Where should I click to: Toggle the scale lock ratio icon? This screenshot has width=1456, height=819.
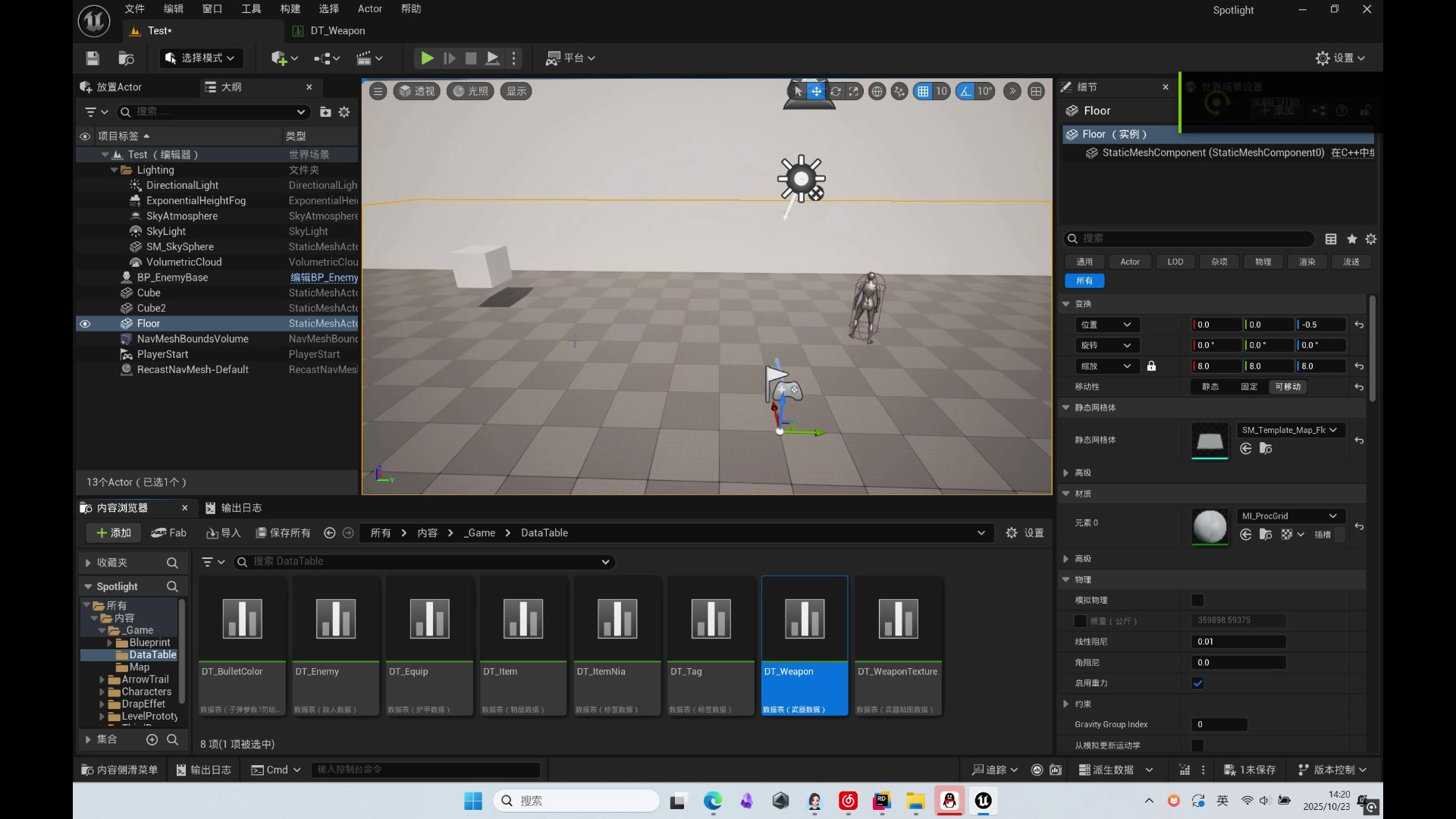click(1151, 366)
